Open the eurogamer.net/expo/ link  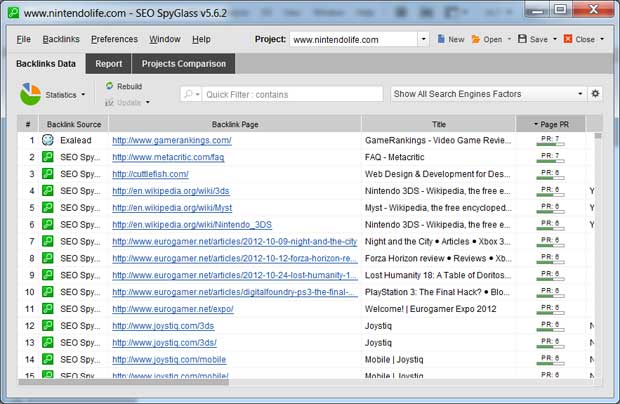tap(173, 309)
